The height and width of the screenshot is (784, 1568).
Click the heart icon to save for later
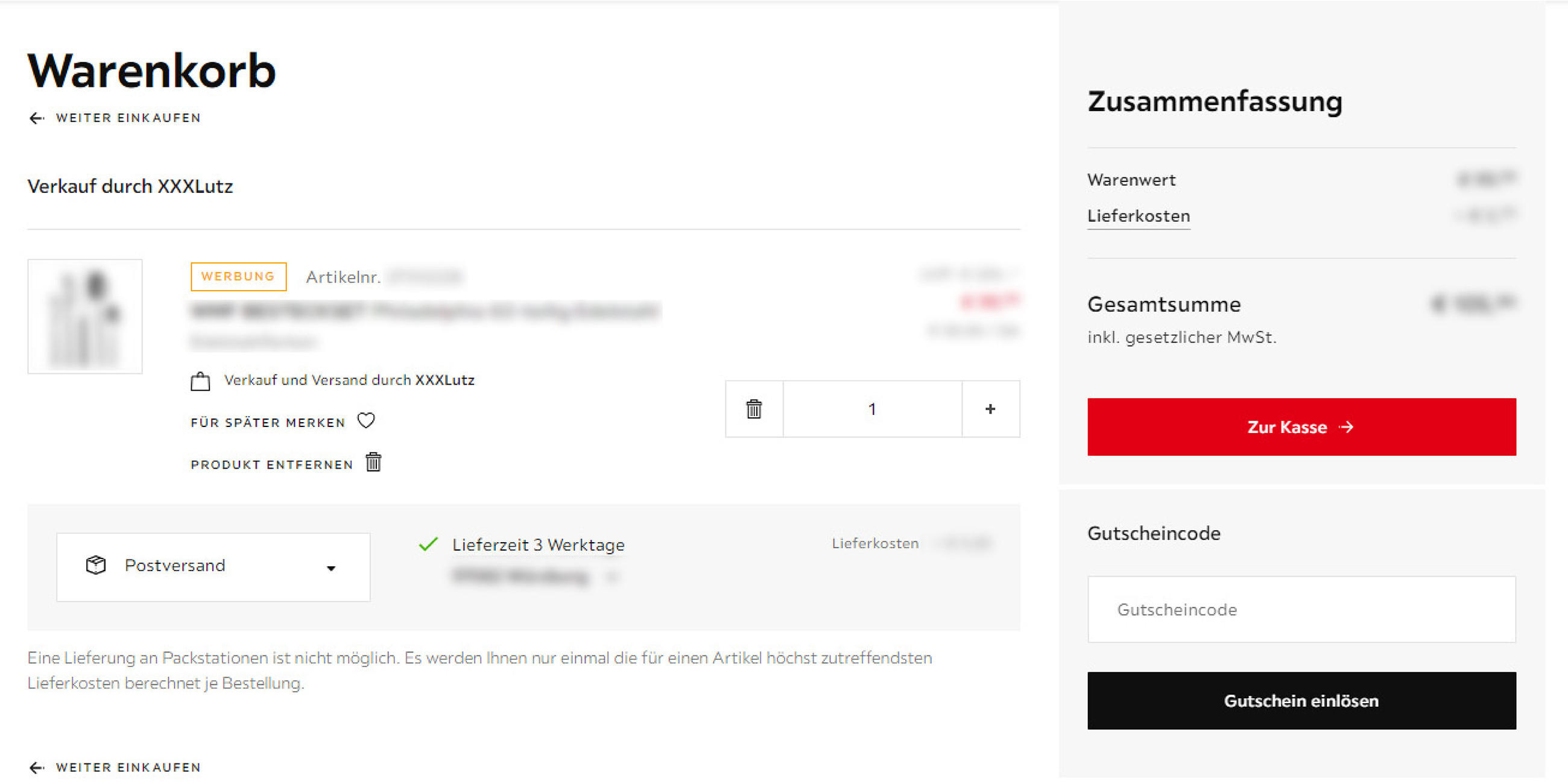pyautogui.click(x=366, y=420)
